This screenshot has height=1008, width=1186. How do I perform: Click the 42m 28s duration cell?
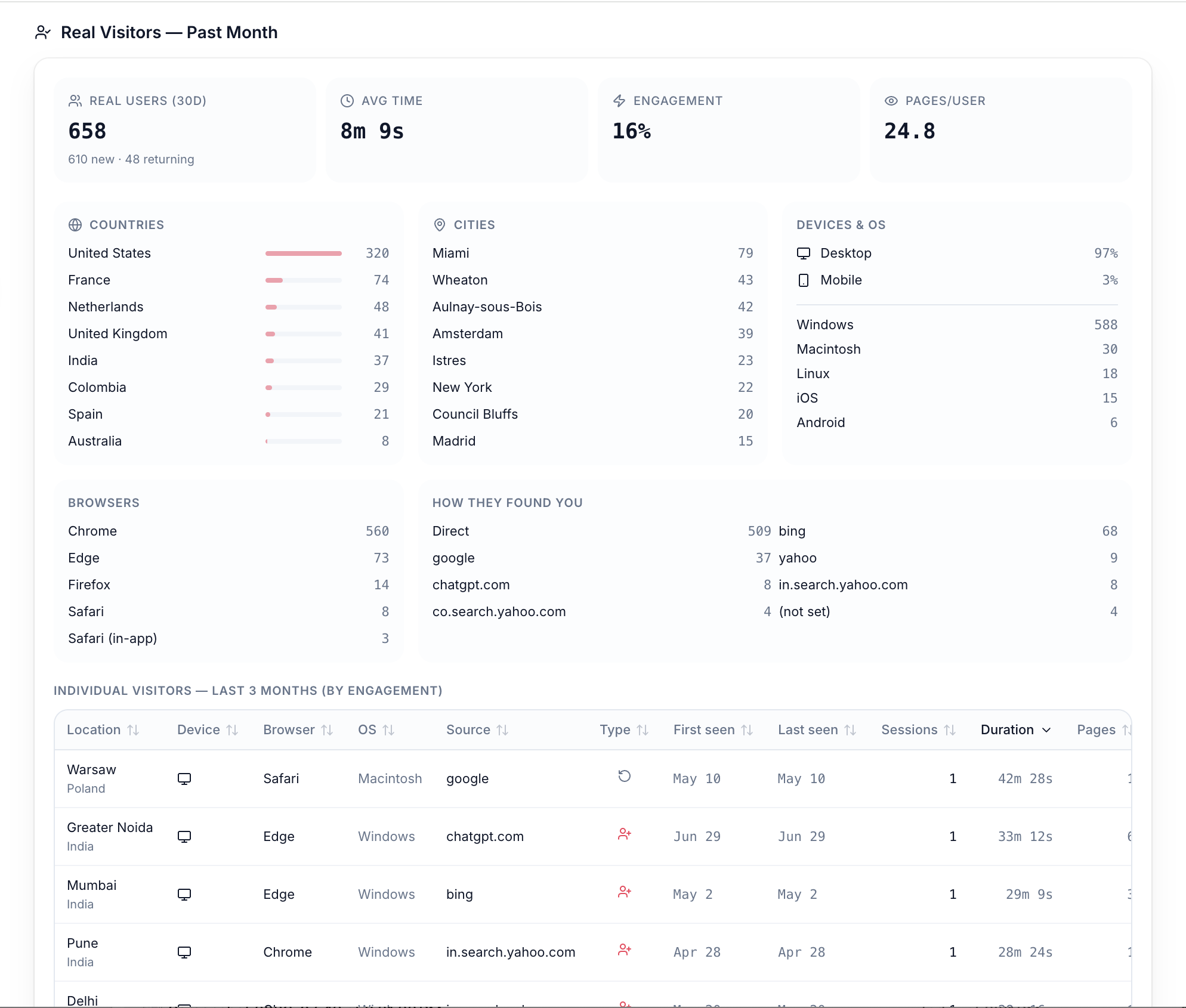tap(1026, 778)
